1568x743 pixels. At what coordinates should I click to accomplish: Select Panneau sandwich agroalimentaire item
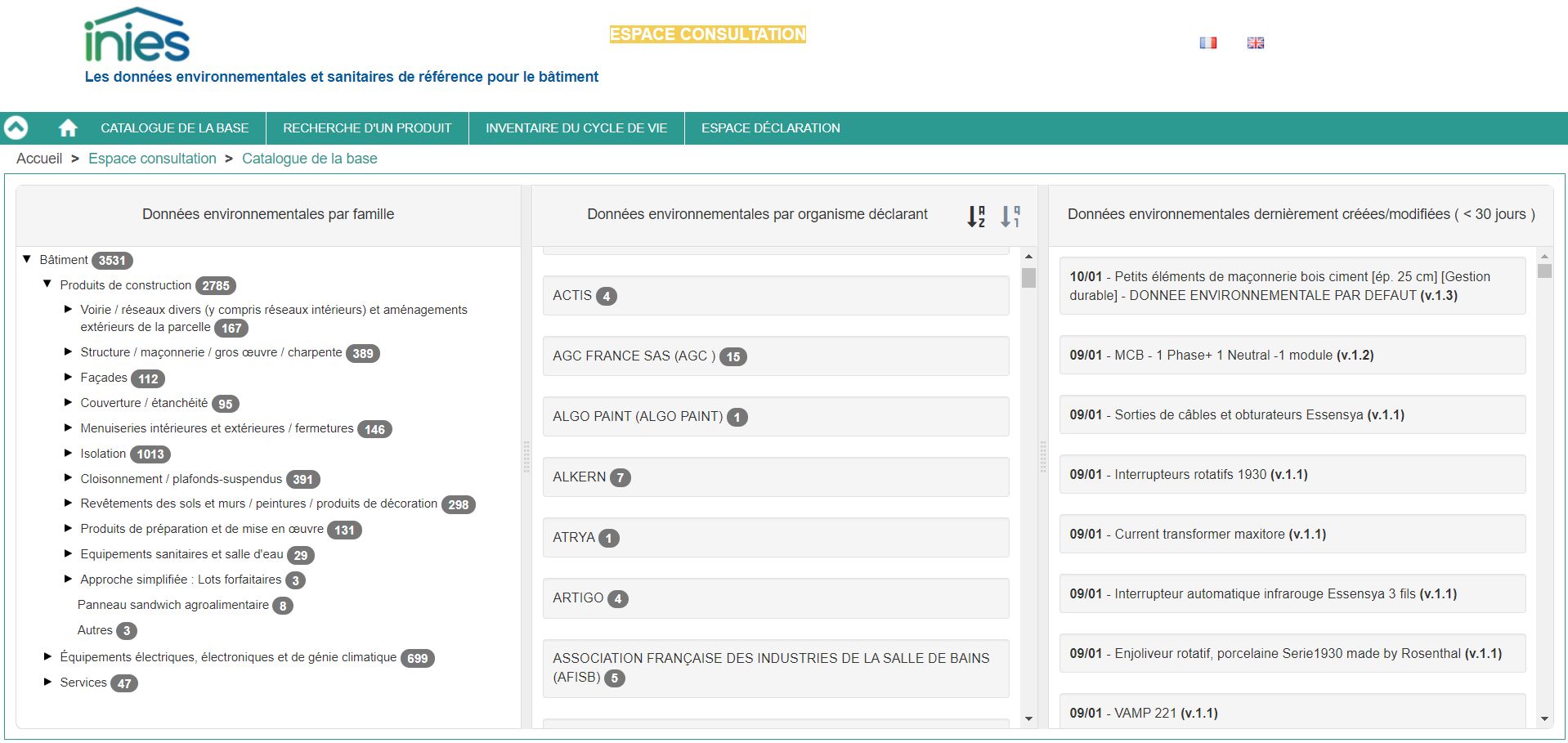[185, 605]
